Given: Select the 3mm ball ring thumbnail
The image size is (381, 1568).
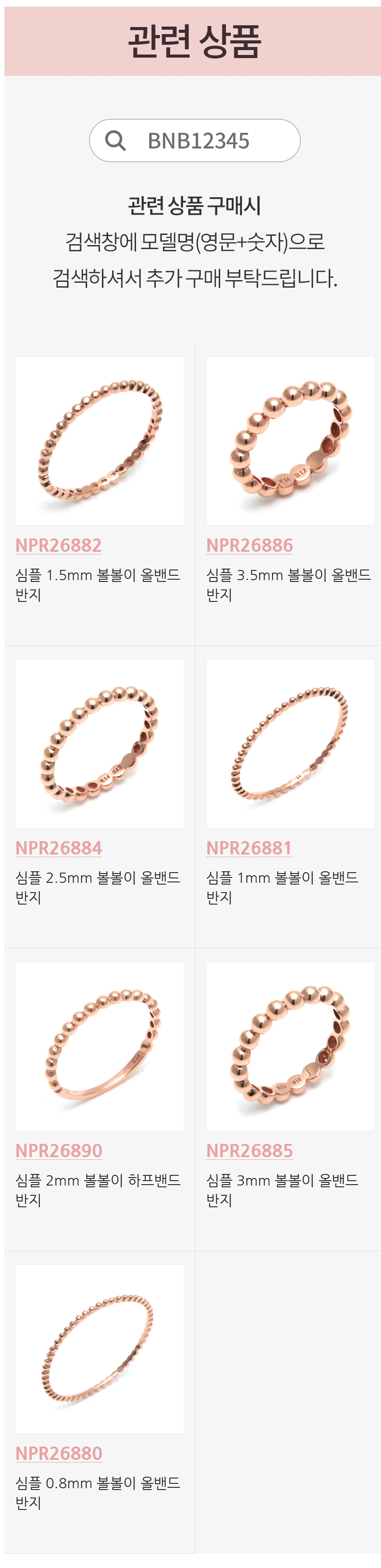Looking at the screenshot, I should pyautogui.click(x=290, y=1046).
